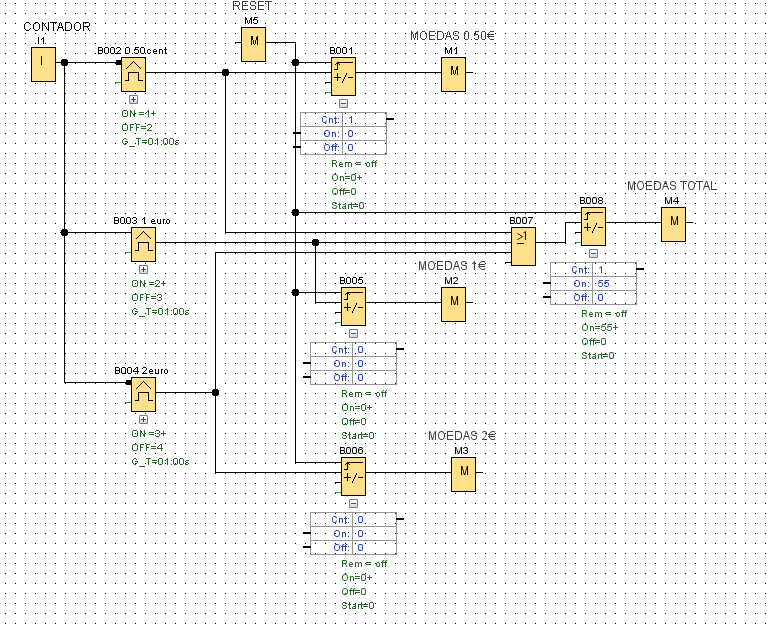Click the M4 MOEDAS TOTAL flag block

point(674,224)
